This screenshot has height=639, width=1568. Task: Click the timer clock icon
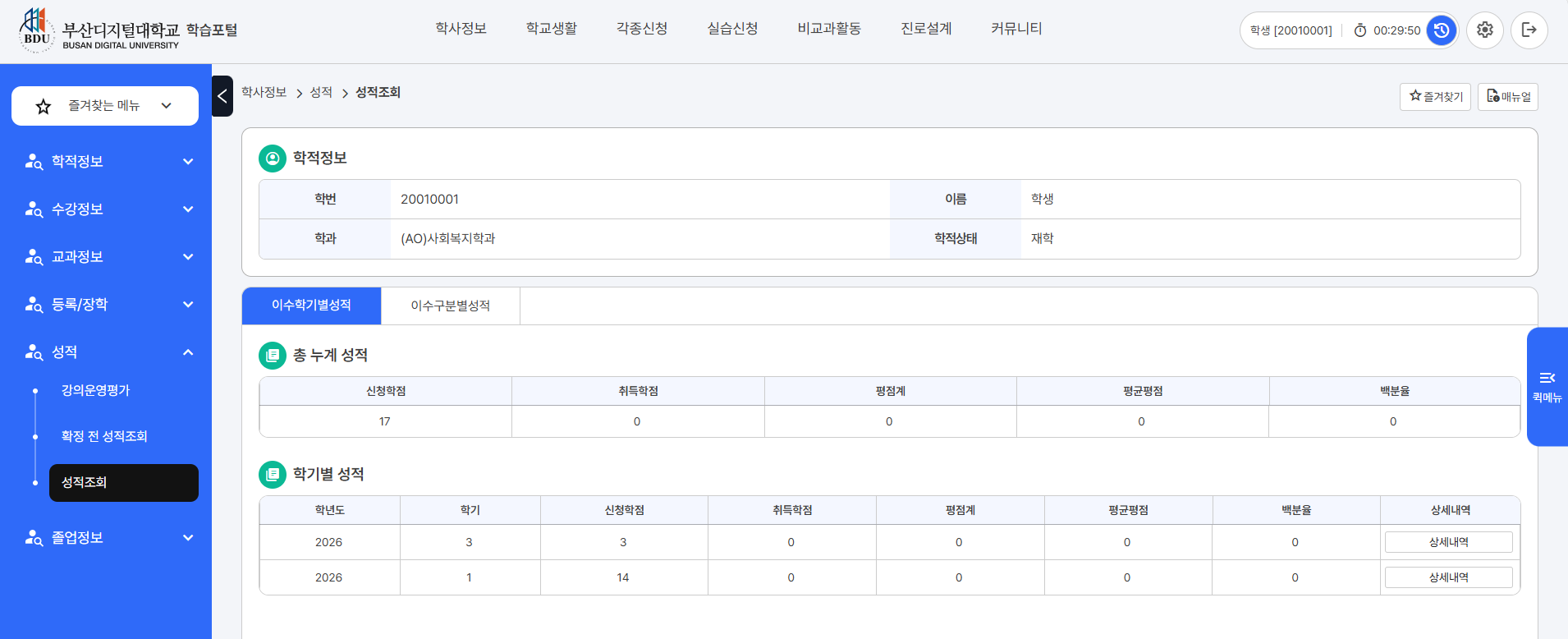[x=1360, y=30]
